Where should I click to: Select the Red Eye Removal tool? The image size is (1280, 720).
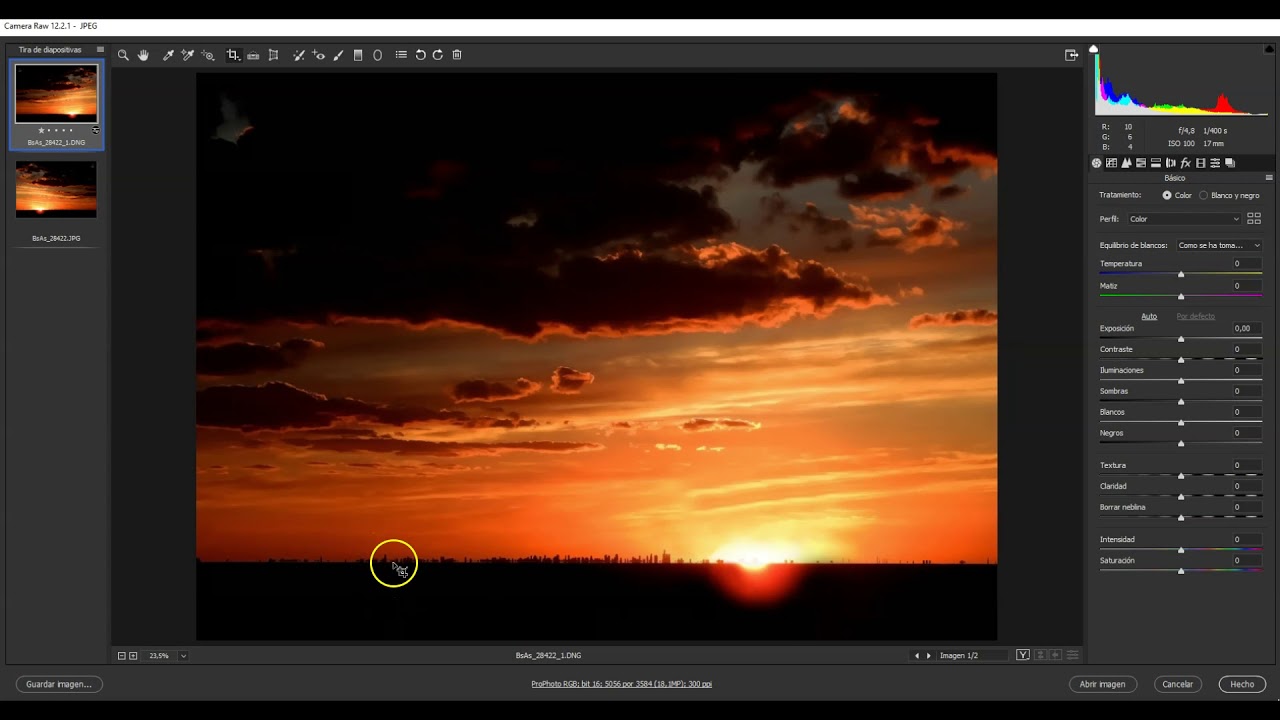pyautogui.click(x=319, y=55)
